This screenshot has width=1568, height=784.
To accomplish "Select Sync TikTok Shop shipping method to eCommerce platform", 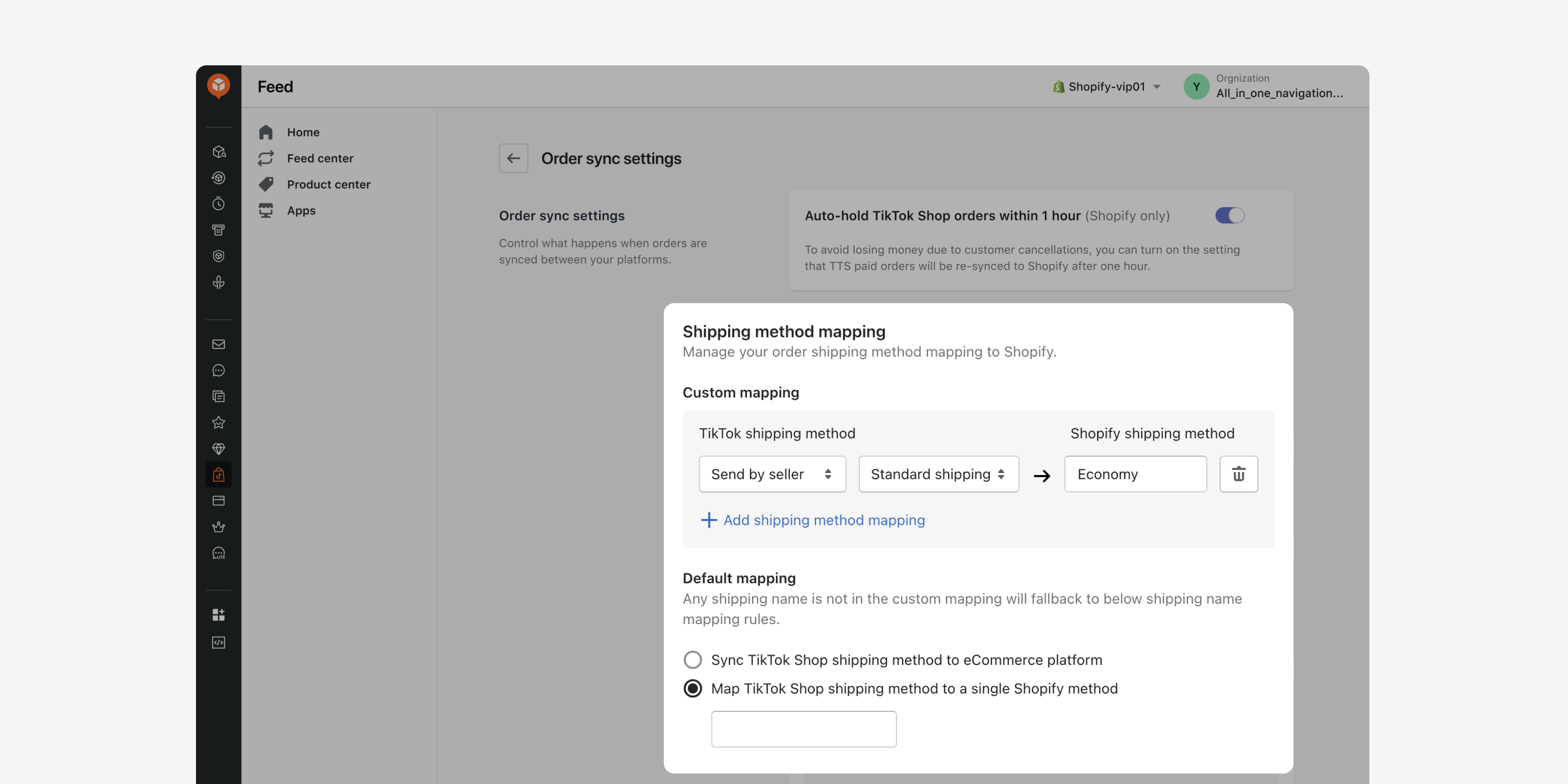I will [x=693, y=660].
